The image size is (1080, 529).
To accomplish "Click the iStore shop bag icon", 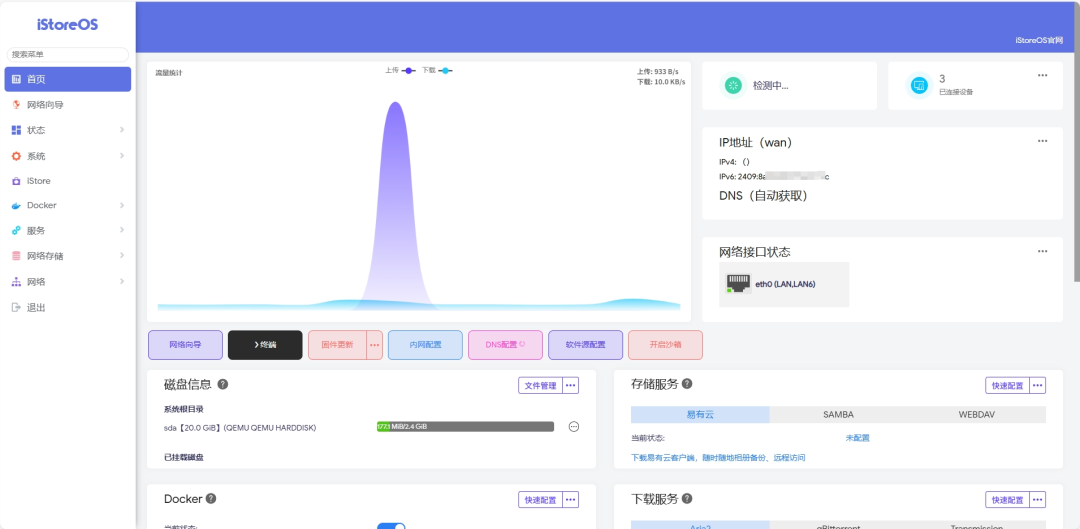I will (x=17, y=181).
